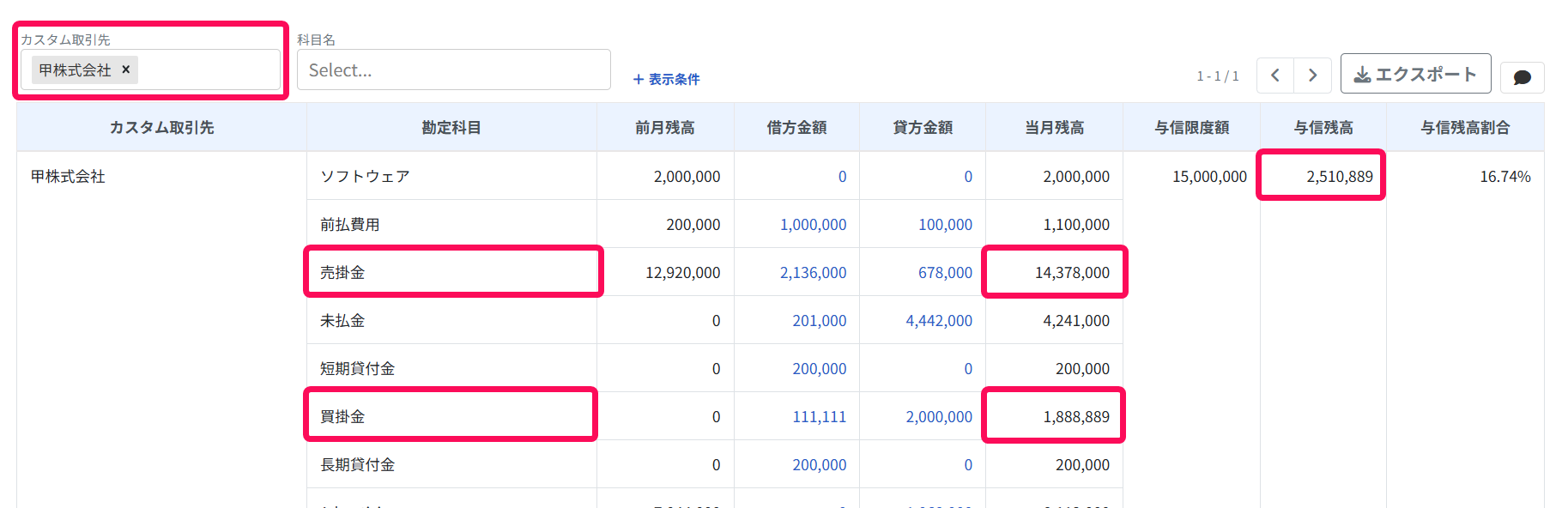Open 売掛金 credit amount 678,000
Viewport: 1568px width, 508px height.
click(945, 272)
